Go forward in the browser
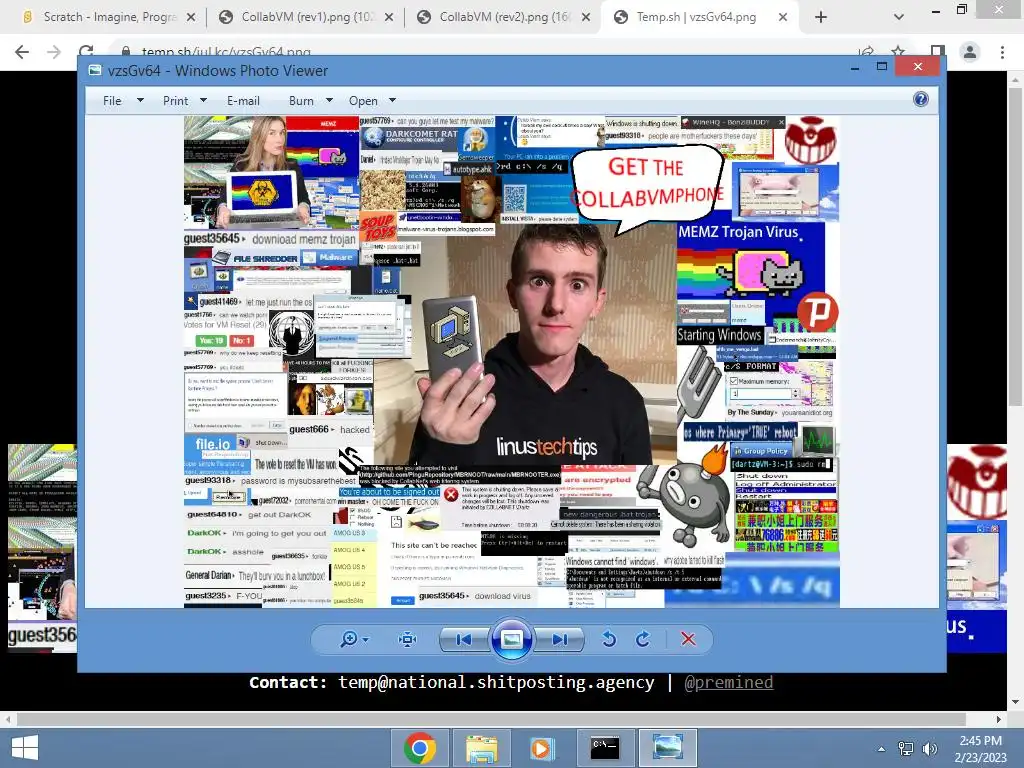Screen dimensions: 1024x768 [x=54, y=52]
